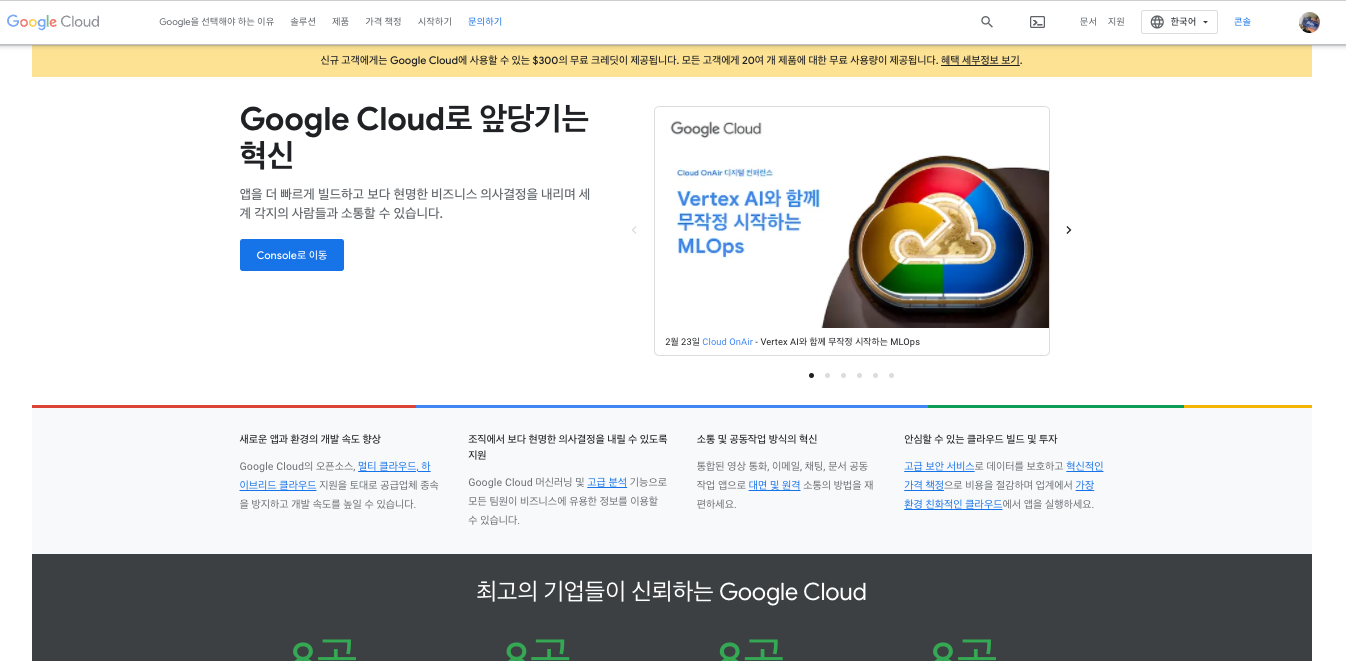The height and width of the screenshot is (661, 1346).
Task: Open the '혁신적인 가격 책정' link
Action: coord(1084,467)
